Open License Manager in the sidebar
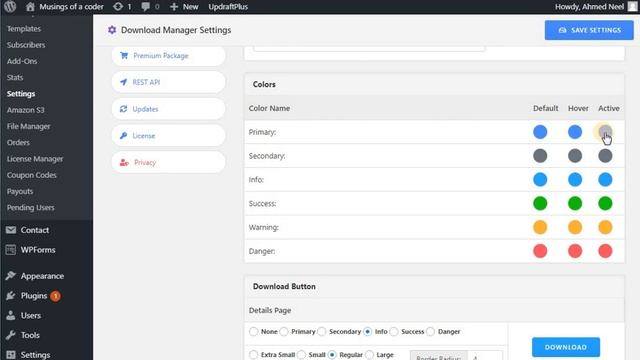 point(35,159)
